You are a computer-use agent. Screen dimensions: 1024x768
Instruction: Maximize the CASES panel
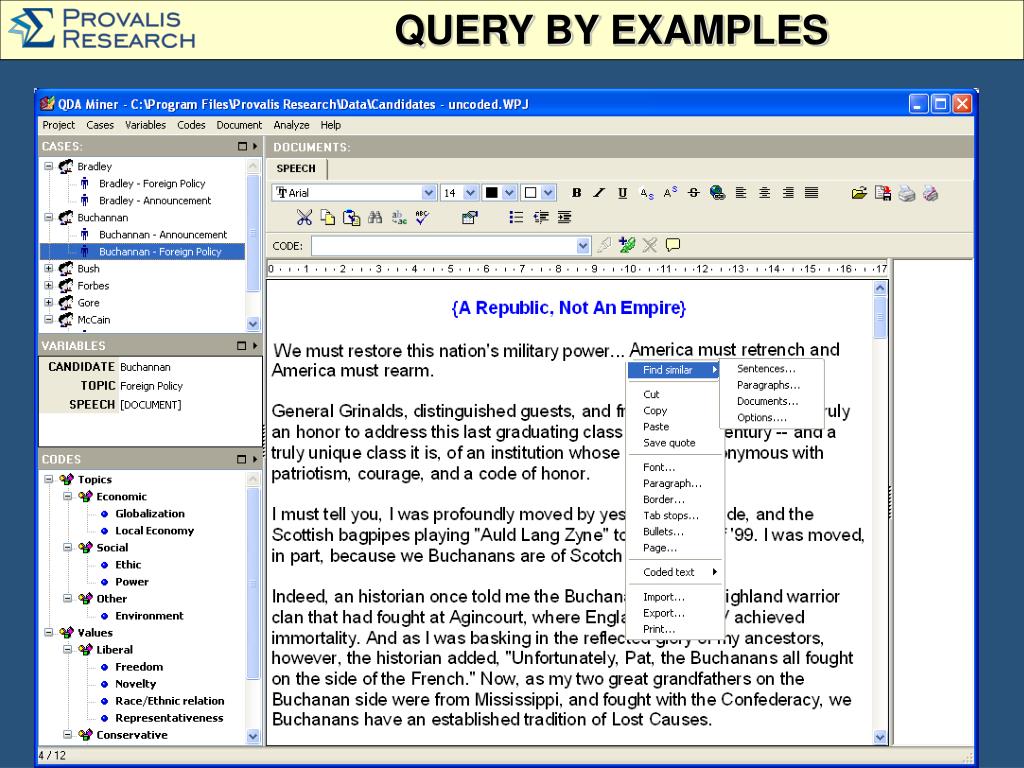click(x=242, y=146)
